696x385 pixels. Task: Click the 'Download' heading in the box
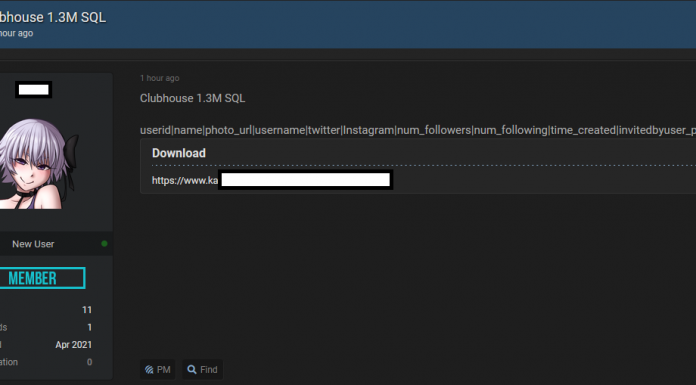(179, 153)
